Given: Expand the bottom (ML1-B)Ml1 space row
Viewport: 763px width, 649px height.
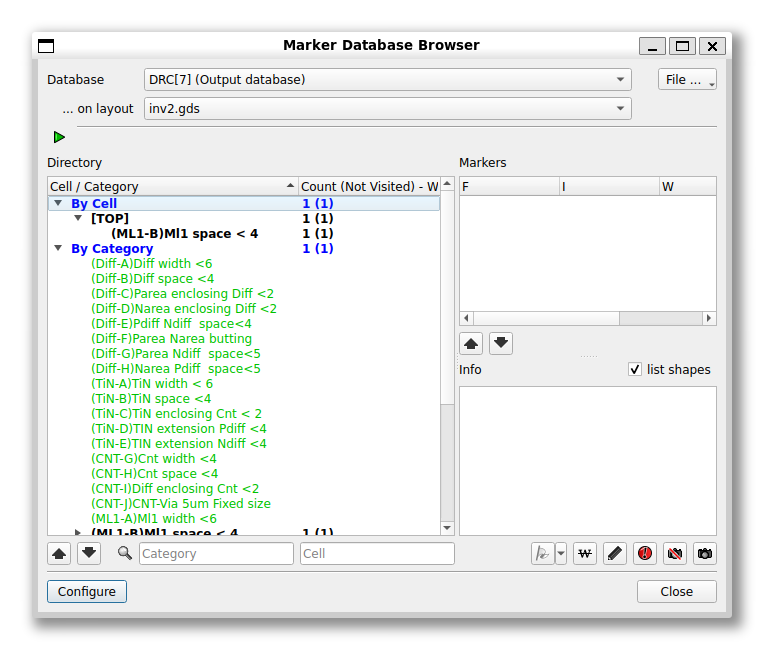Looking at the screenshot, I should tap(78, 532).
